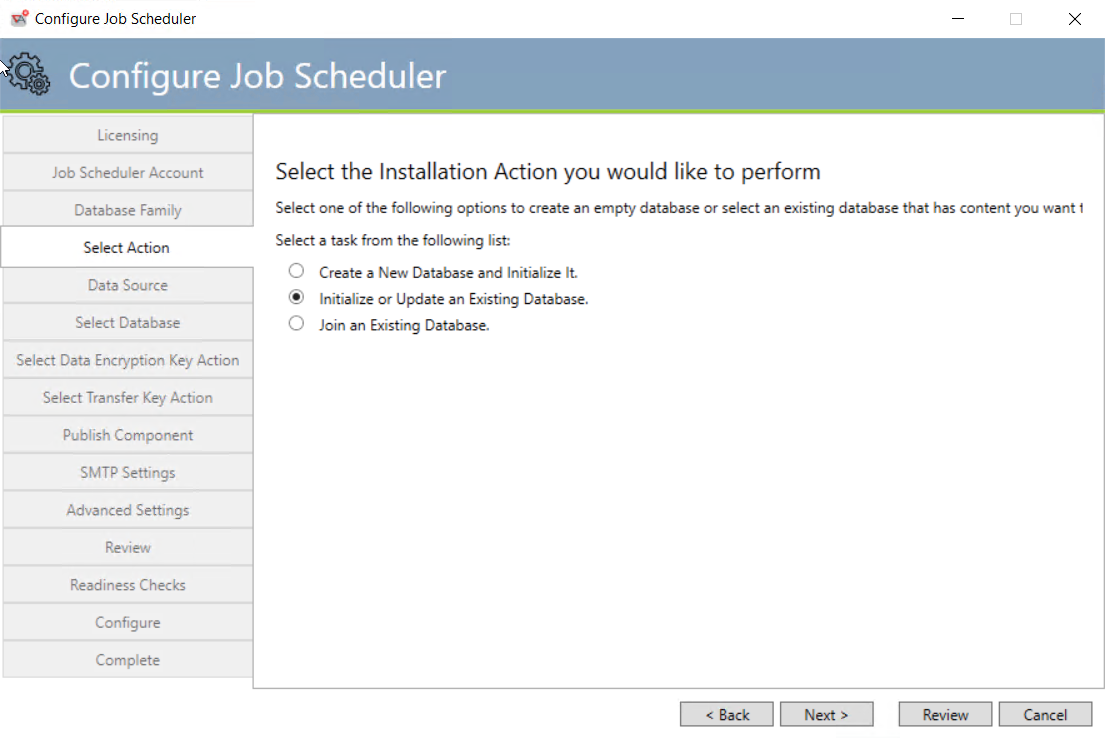Open the Publish Component step
Image resolution: width=1105 pixels, height=739 pixels.
pos(127,434)
